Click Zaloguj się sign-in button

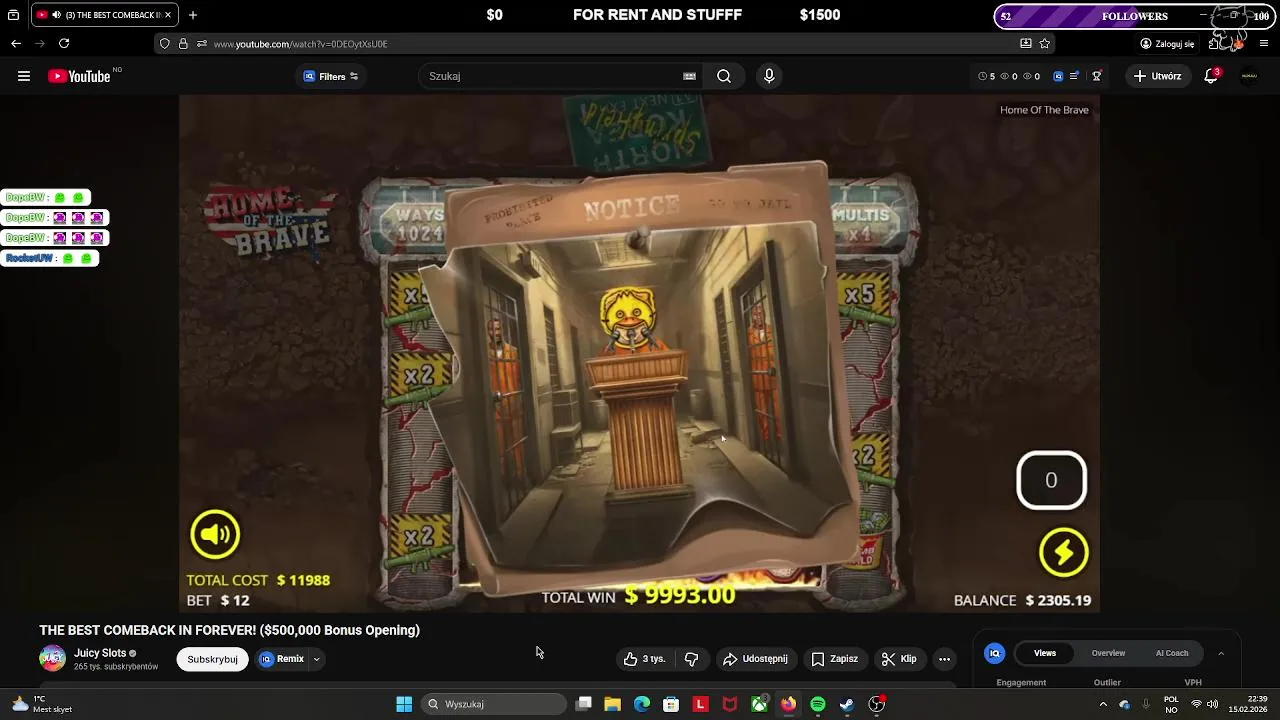pyautogui.click(x=1167, y=44)
